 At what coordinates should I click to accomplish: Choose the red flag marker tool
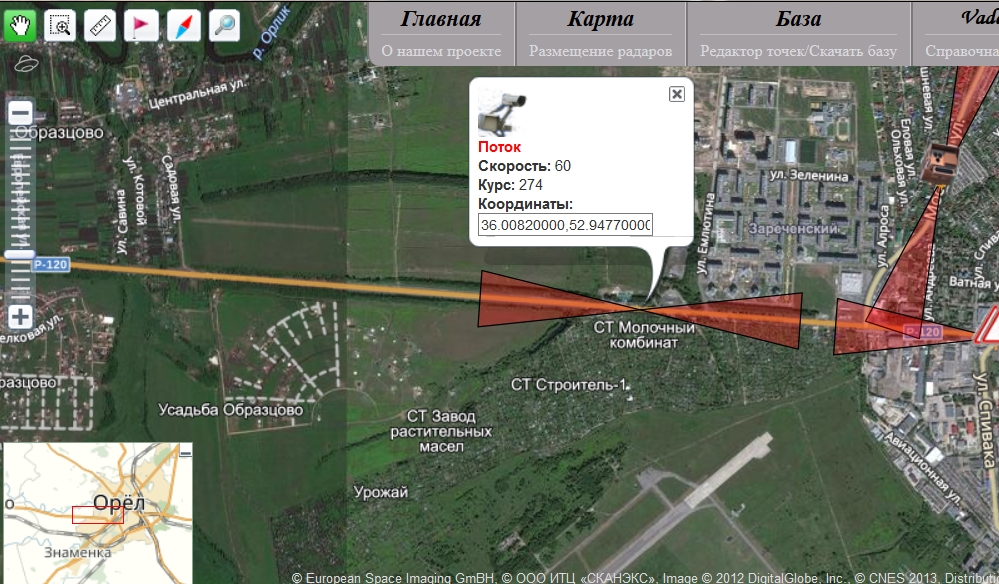(x=141, y=25)
